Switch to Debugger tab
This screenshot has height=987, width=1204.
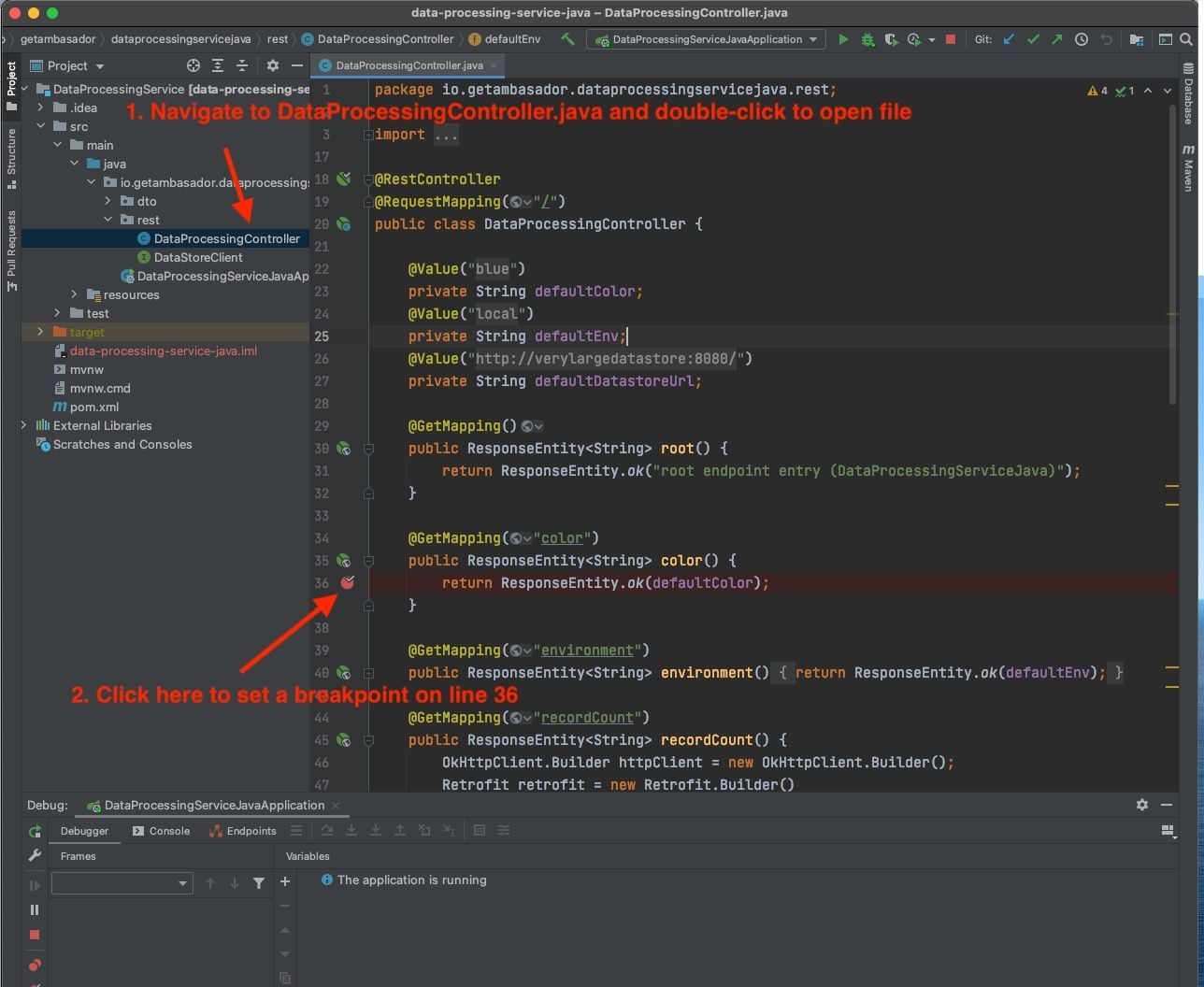pos(84,831)
